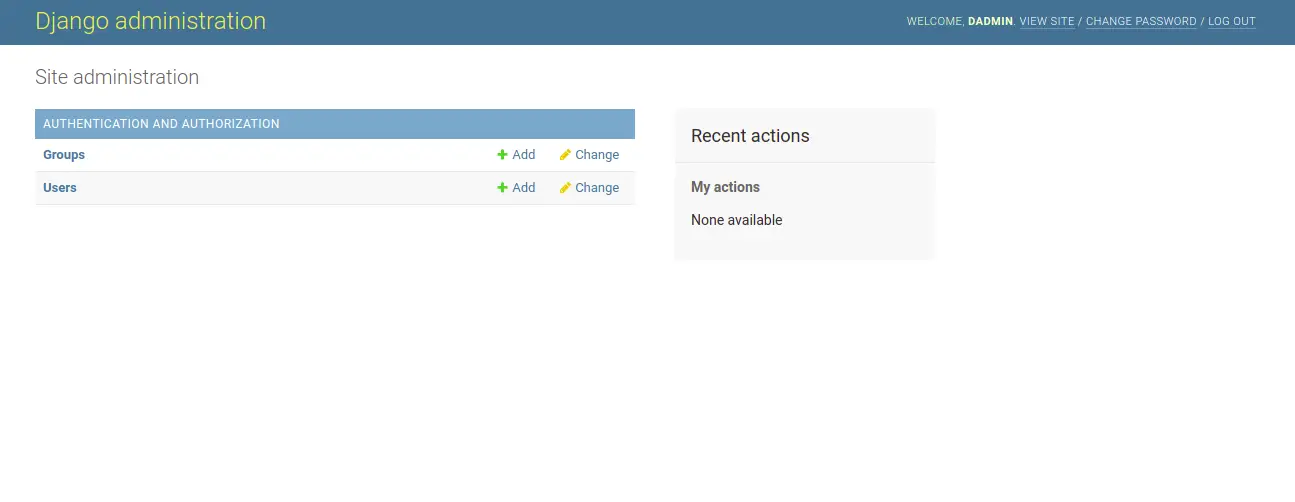
Task: Click the Recent actions heading
Action: tap(750, 136)
